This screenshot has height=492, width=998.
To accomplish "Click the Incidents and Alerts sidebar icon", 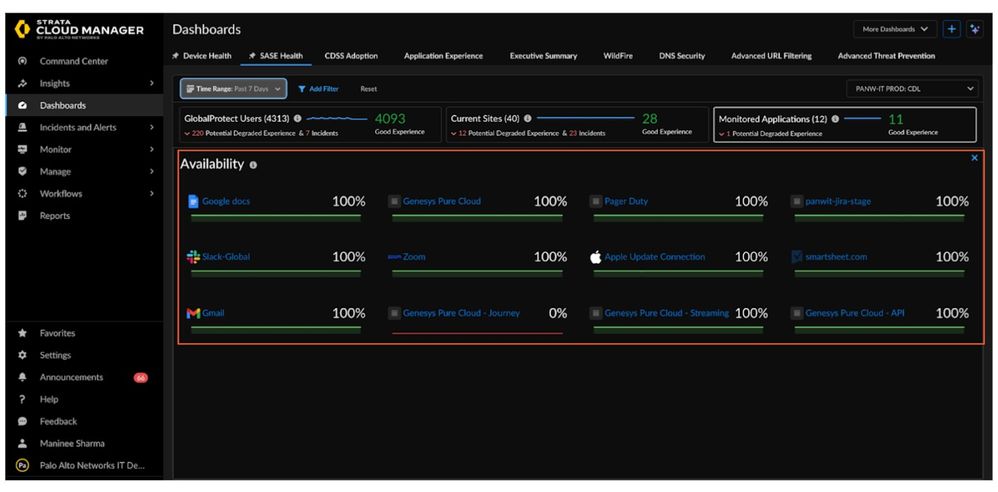I will click(22, 127).
